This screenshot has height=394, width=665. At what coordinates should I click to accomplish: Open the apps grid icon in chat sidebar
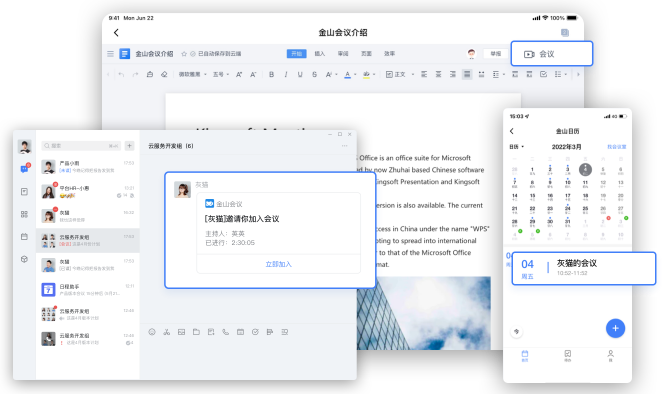24,214
